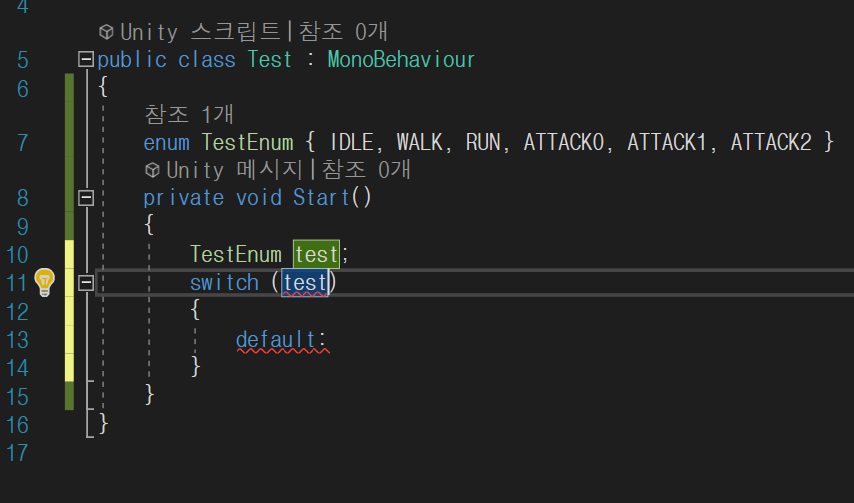Click the highlighted 'test' variable declaration
Screen dimensions: 854x503
tap(316, 254)
